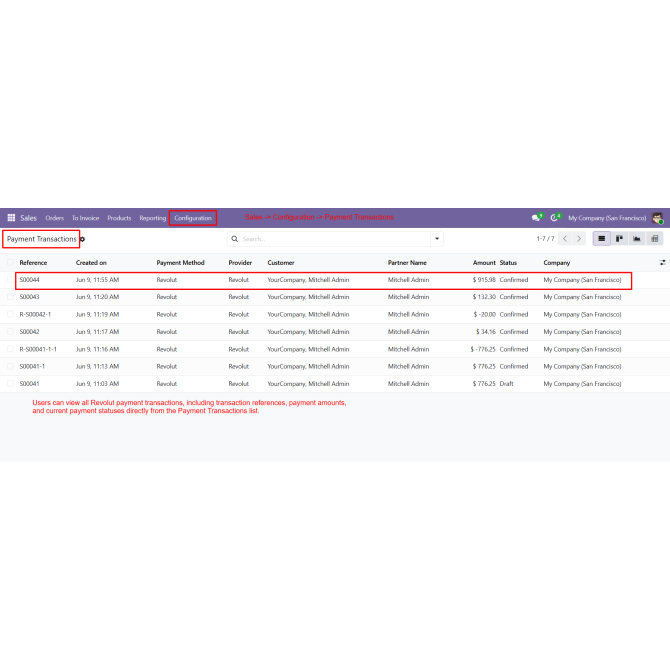Open the Products menu
This screenshot has width=670, height=670.
119,218
